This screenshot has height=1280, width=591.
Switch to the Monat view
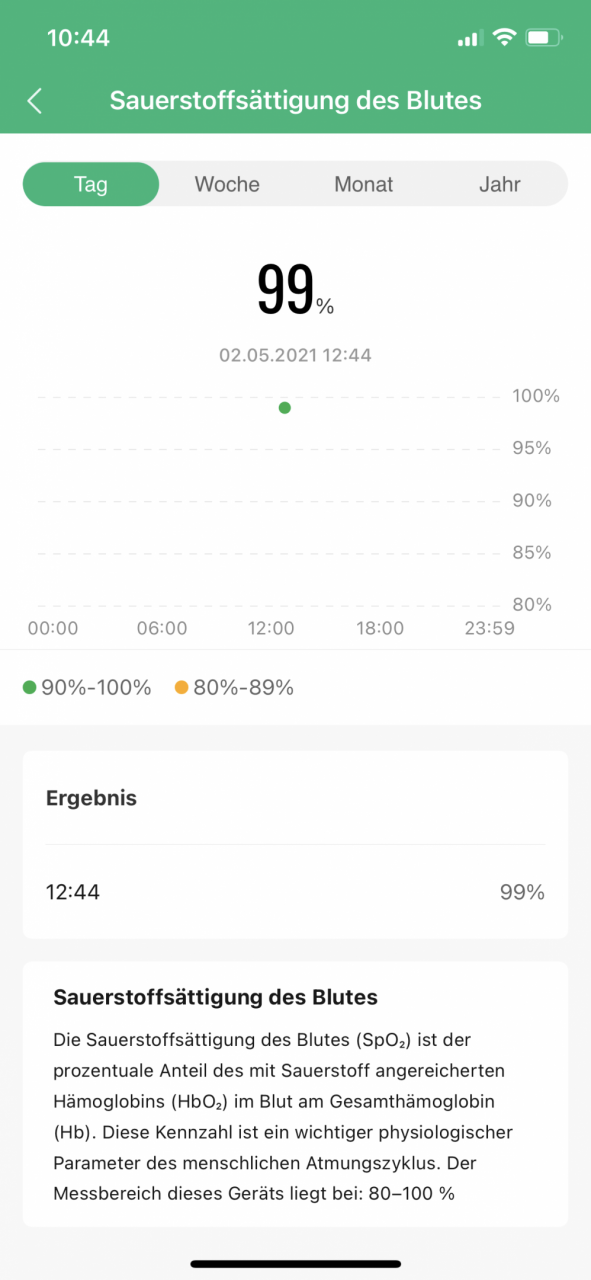click(x=364, y=184)
